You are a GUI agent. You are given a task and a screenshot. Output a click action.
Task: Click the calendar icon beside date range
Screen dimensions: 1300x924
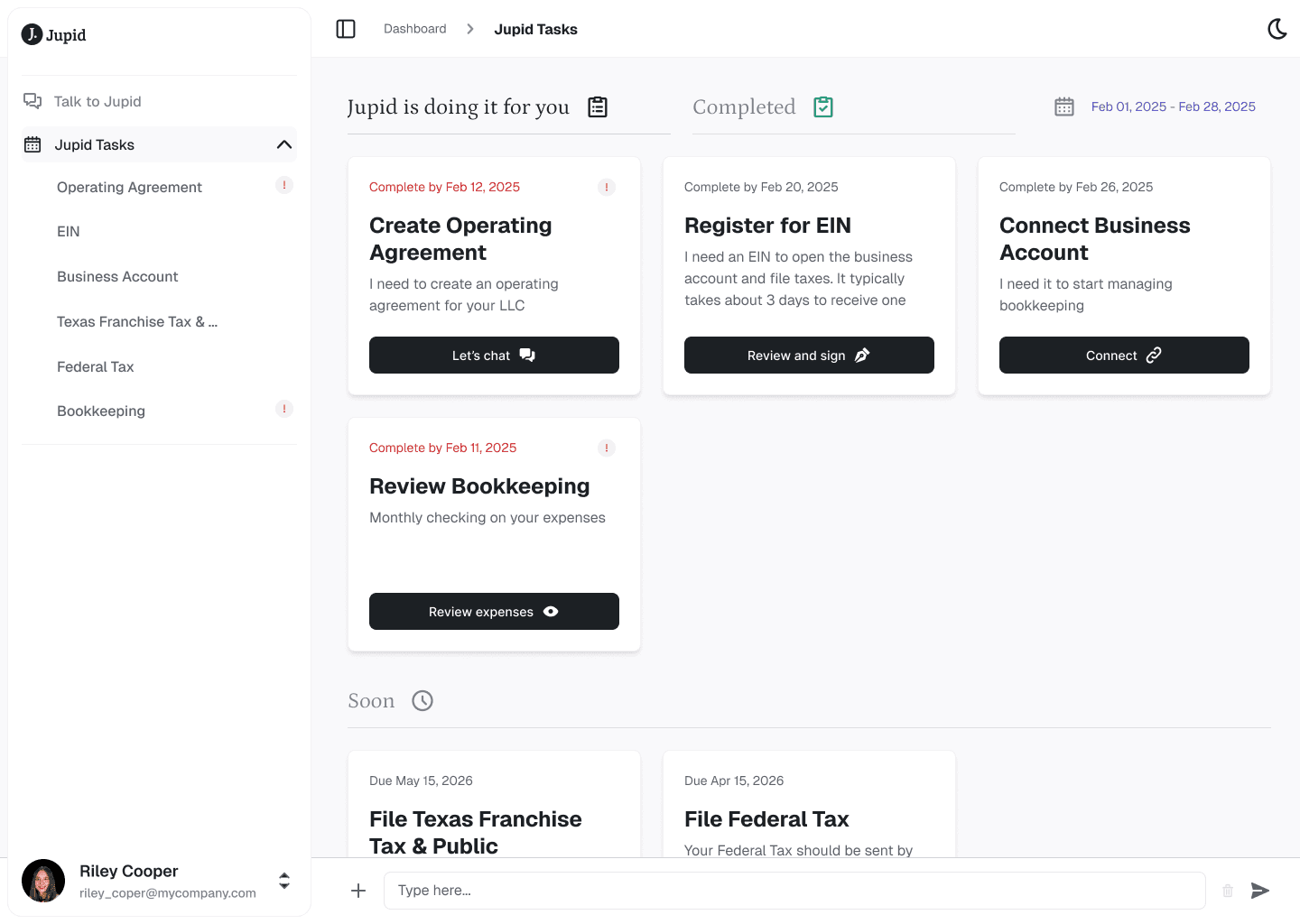1064,106
